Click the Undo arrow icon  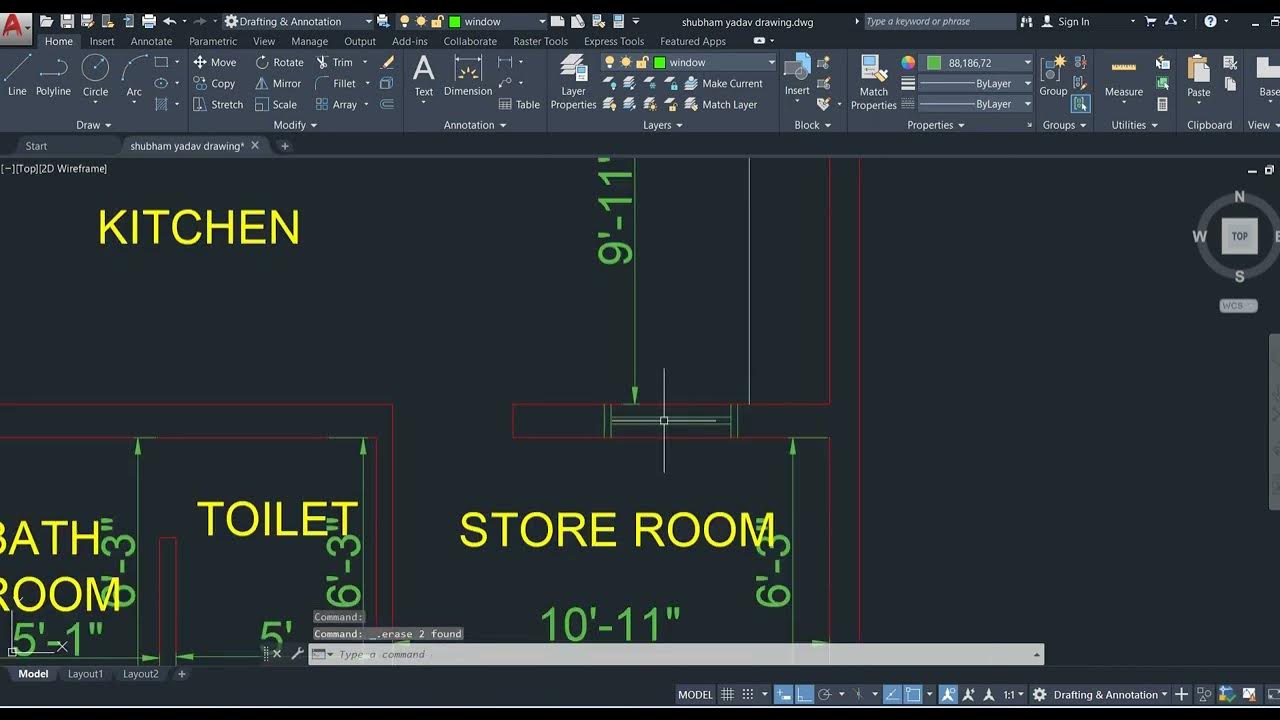(x=169, y=21)
